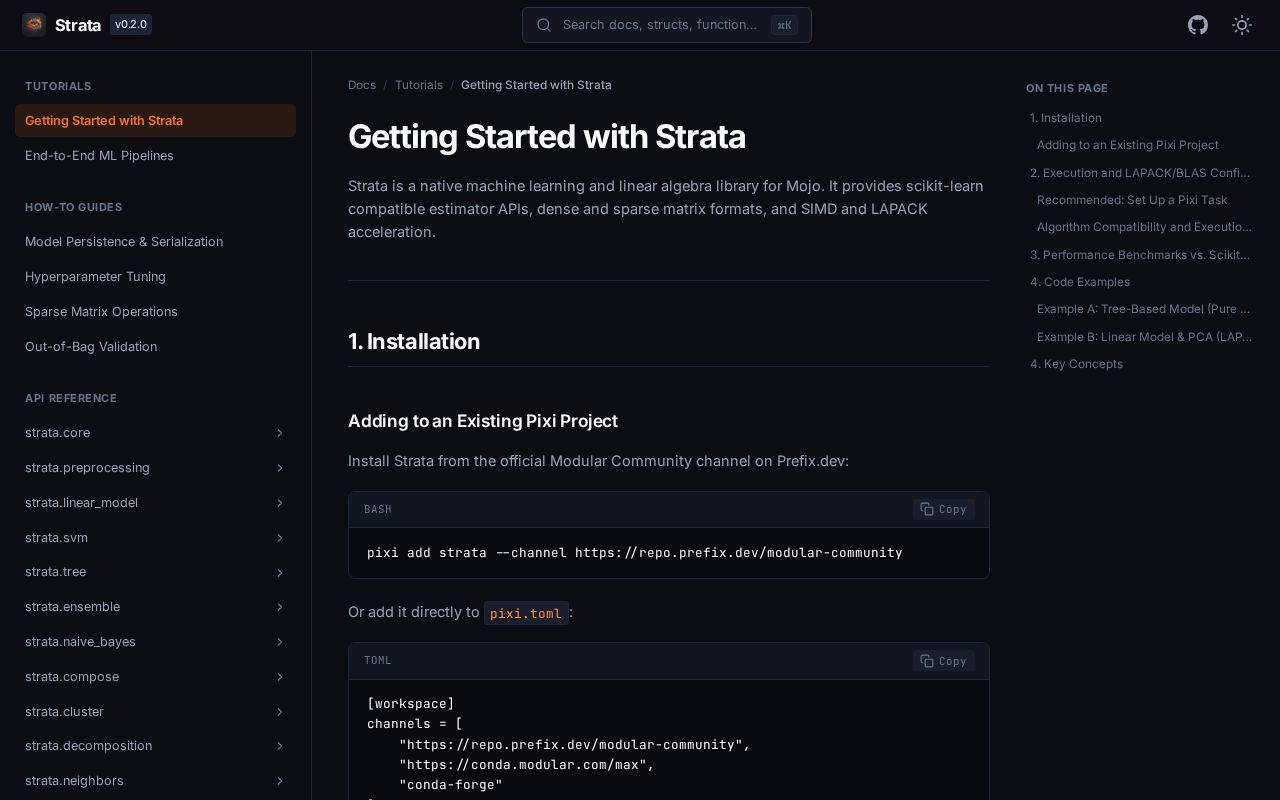Click the search magnifier icon

[x=544, y=25]
